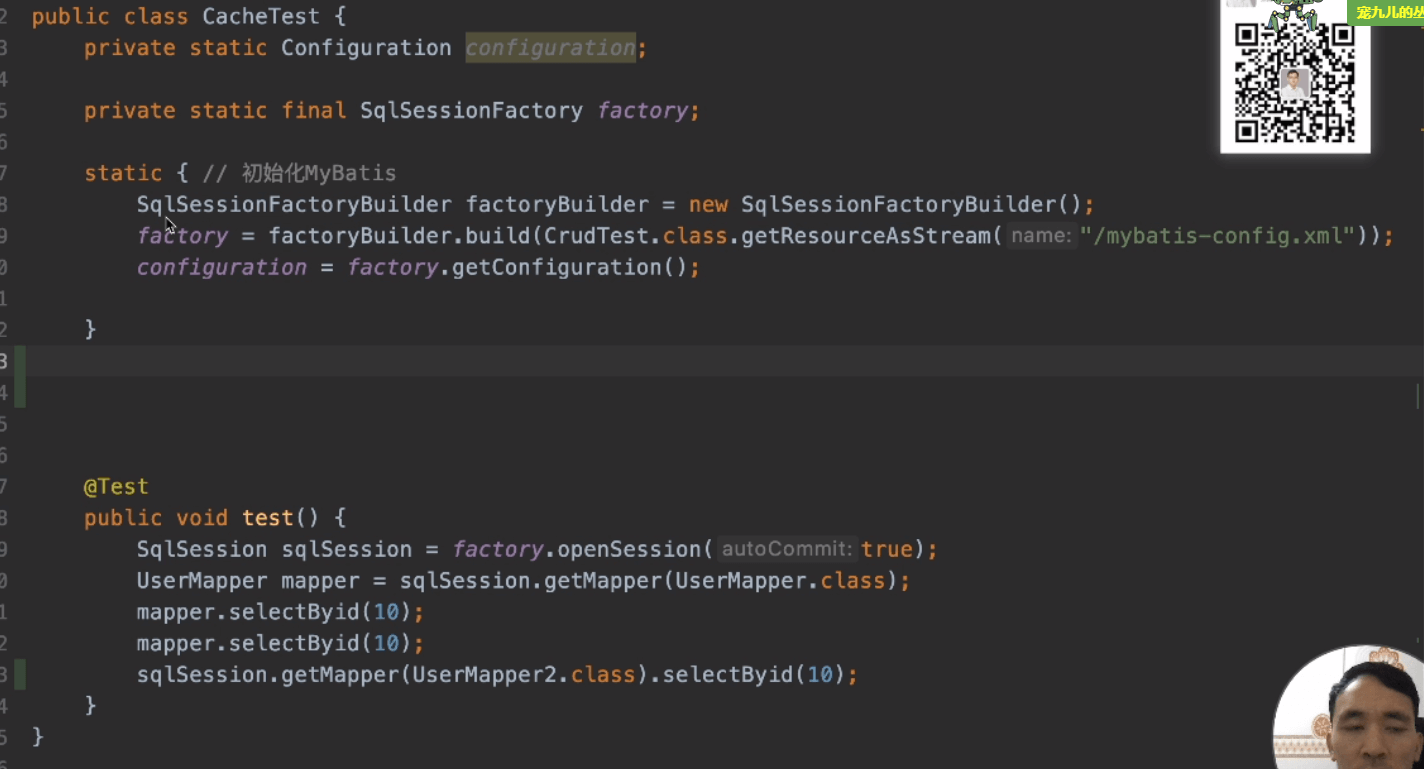Click the "void" keyword
1424x769 pixels.
point(202,518)
